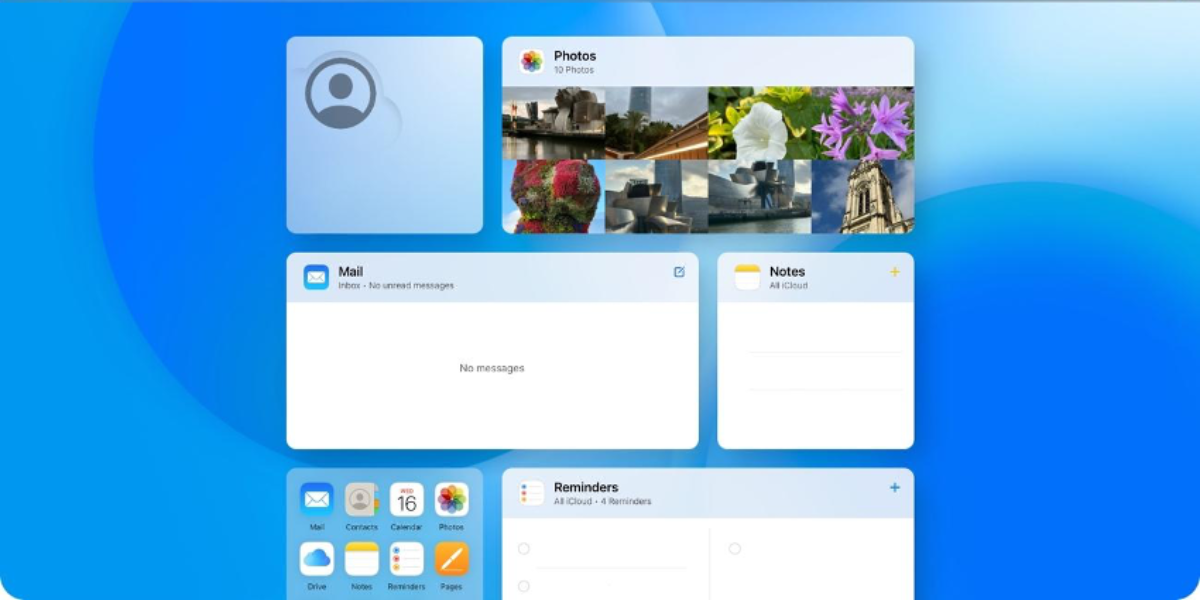Click the Mail widget title
1200x600 pixels.
[350, 271]
